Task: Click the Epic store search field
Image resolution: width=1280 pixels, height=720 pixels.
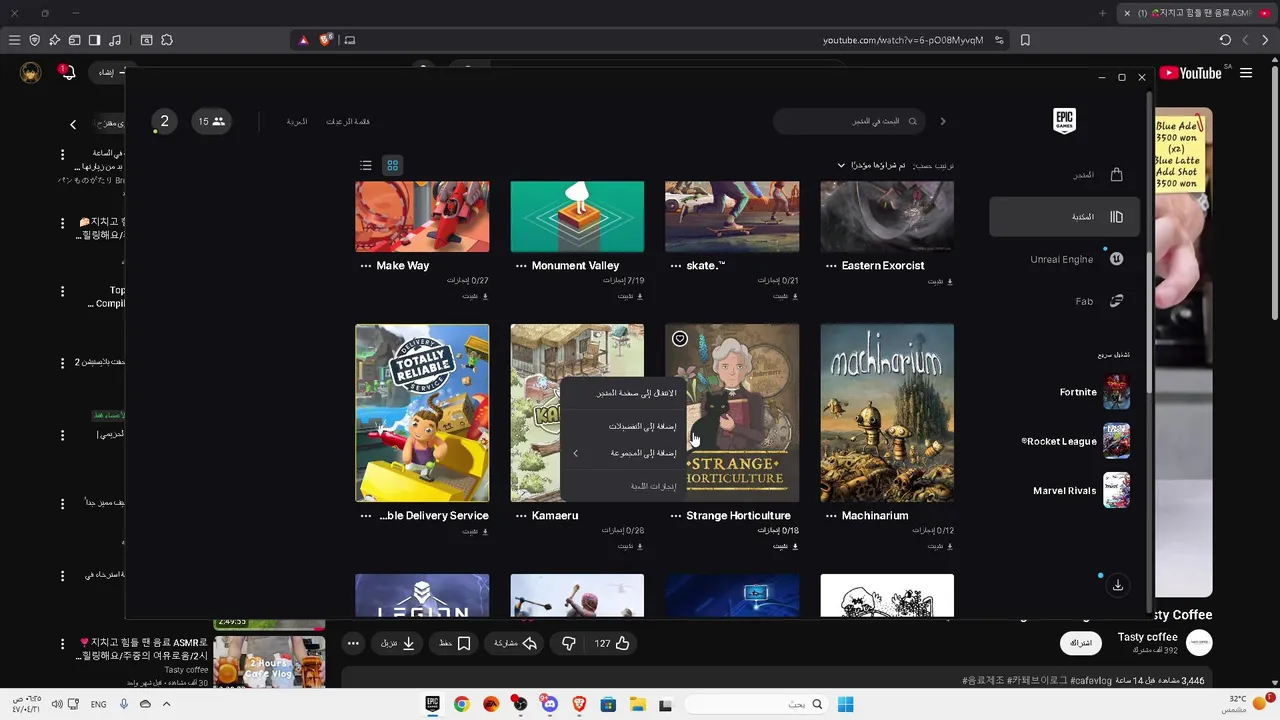Action: click(x=849, y=121)
